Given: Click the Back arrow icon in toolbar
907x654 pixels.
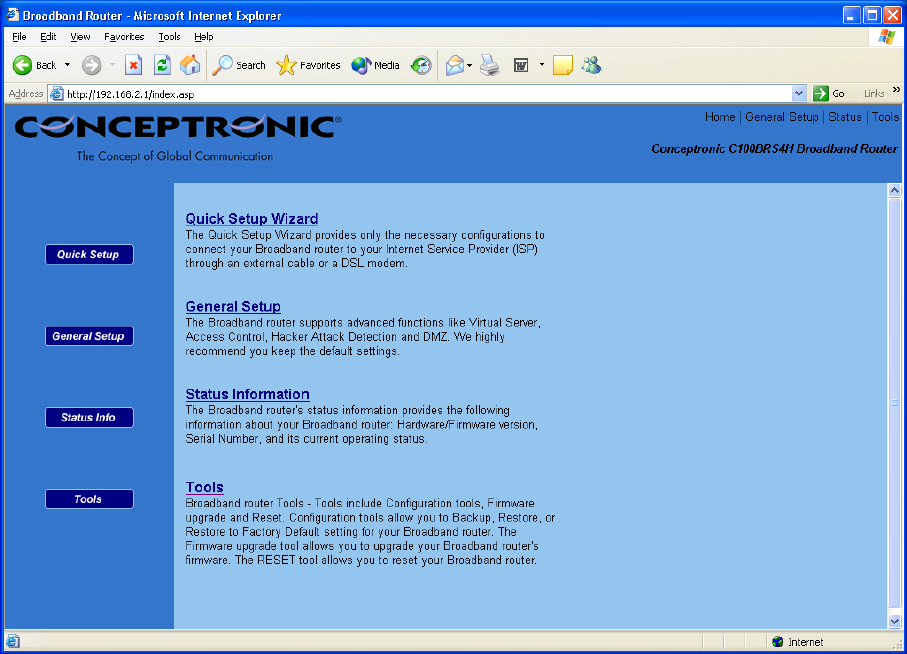Looking at the screenshot, I should [x=23, y=65].
